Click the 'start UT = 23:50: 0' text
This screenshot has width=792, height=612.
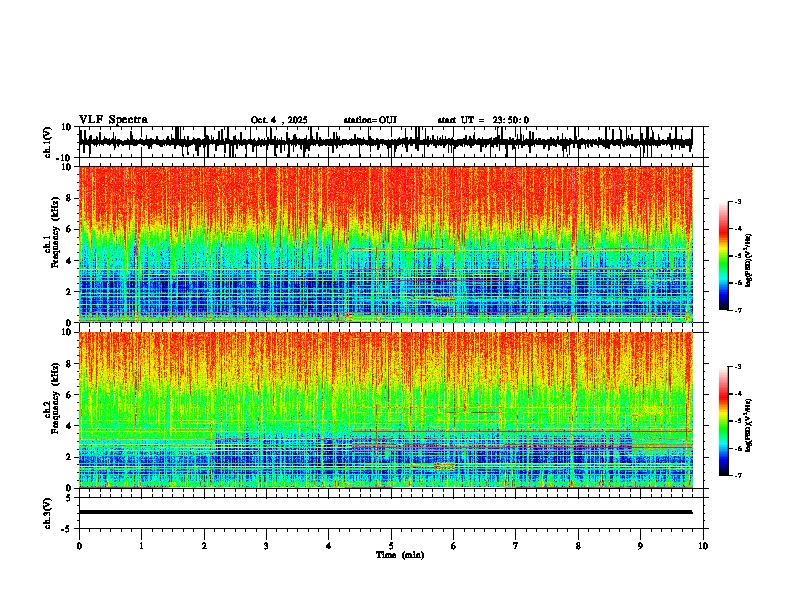point(483,120)
